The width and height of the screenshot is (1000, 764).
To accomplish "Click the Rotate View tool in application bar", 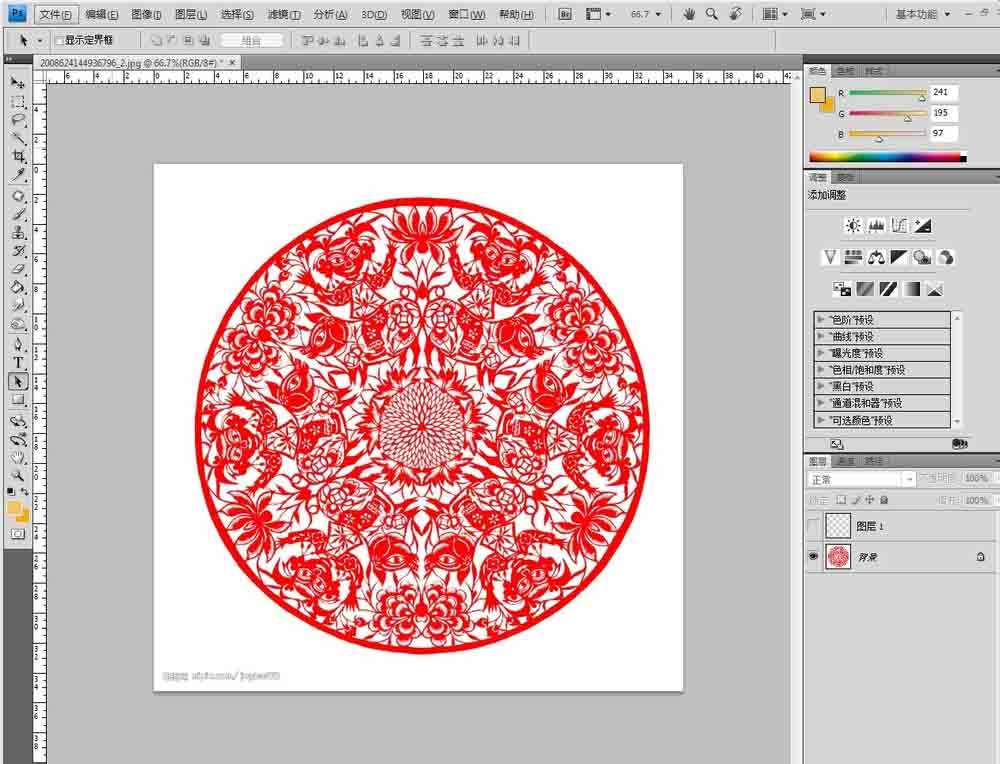I will coord(735,14).
